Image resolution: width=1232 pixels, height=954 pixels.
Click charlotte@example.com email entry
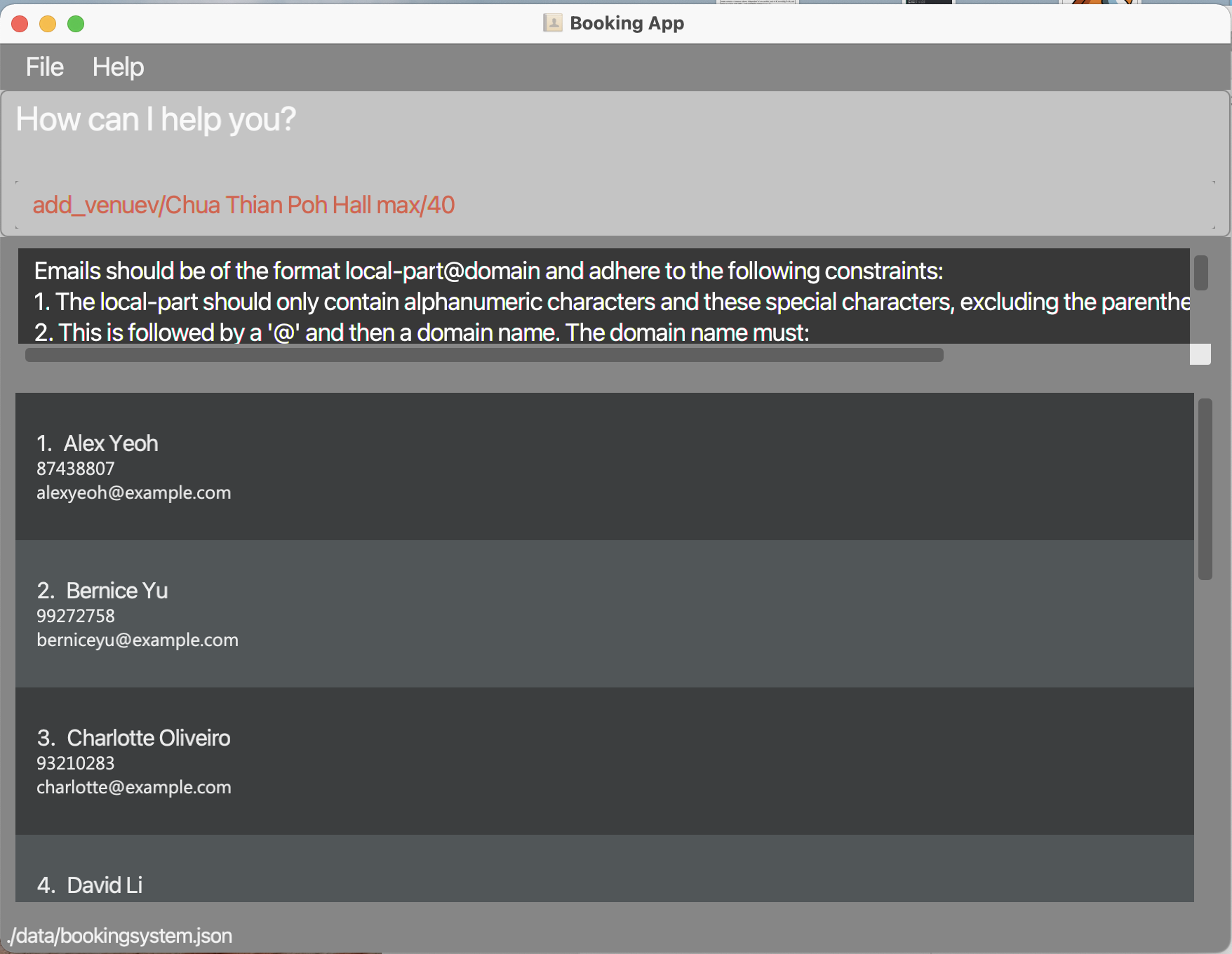click(x=133, y=787)
